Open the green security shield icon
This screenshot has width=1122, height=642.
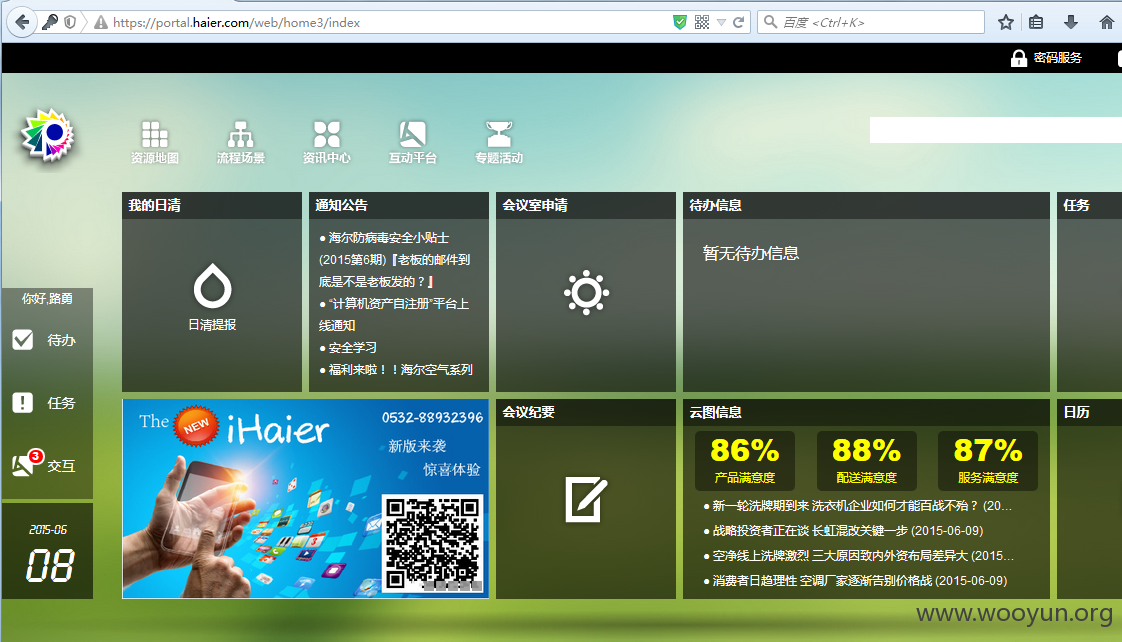pyautogui.click(x=680, y=22)
